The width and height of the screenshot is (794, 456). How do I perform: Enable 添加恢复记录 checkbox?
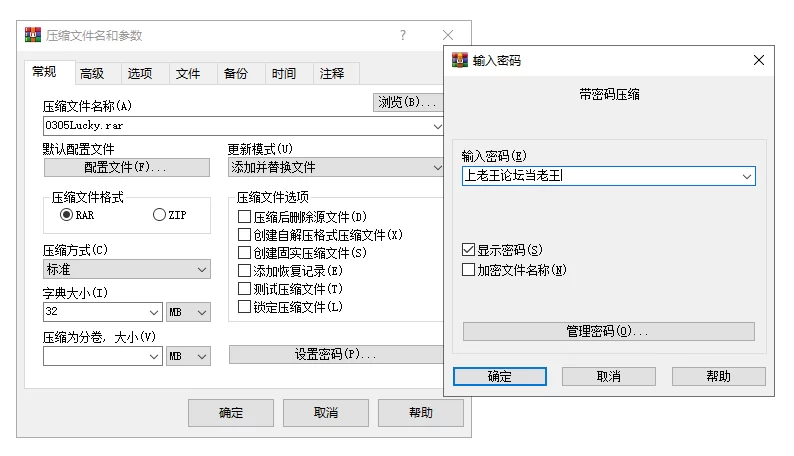pyautogui.click(x=244, y=270)
